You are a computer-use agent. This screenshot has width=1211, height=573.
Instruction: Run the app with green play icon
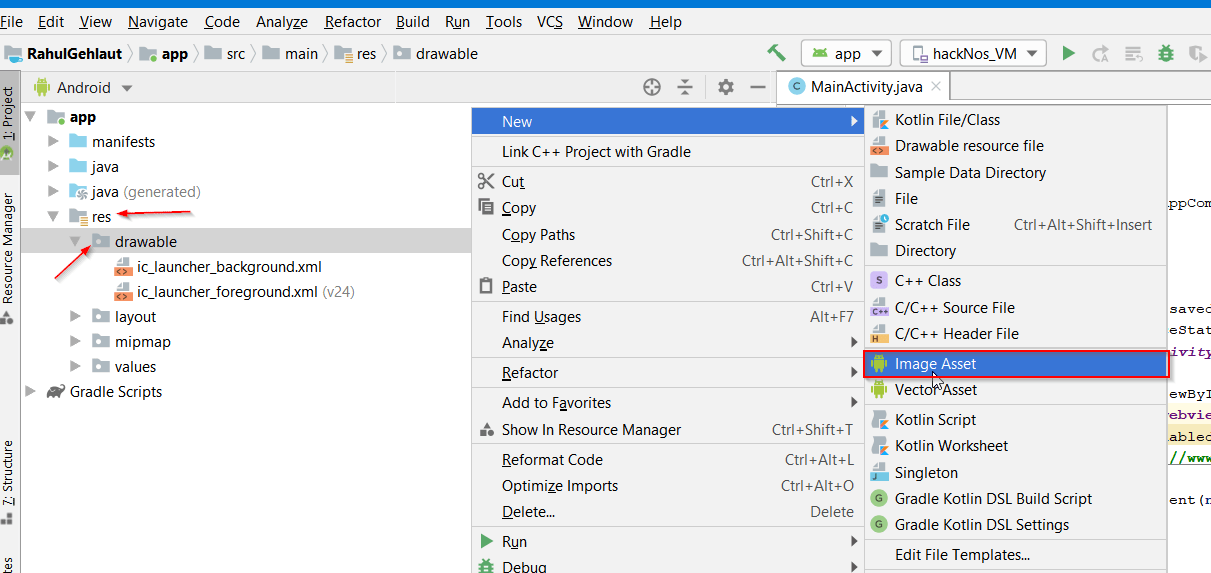pos(1069,53)
